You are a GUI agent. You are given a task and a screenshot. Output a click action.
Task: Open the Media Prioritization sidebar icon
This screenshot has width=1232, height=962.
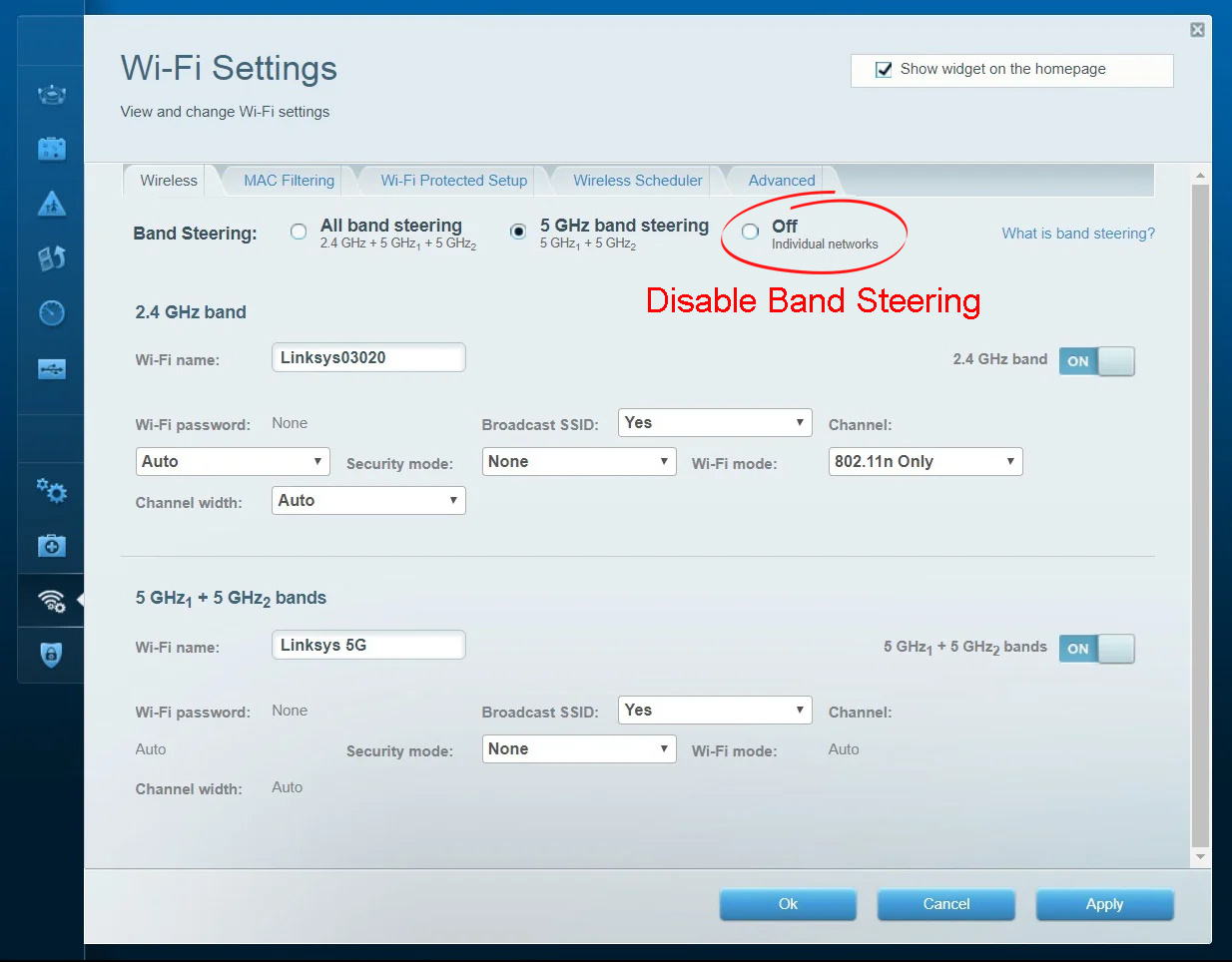(51, 258)
